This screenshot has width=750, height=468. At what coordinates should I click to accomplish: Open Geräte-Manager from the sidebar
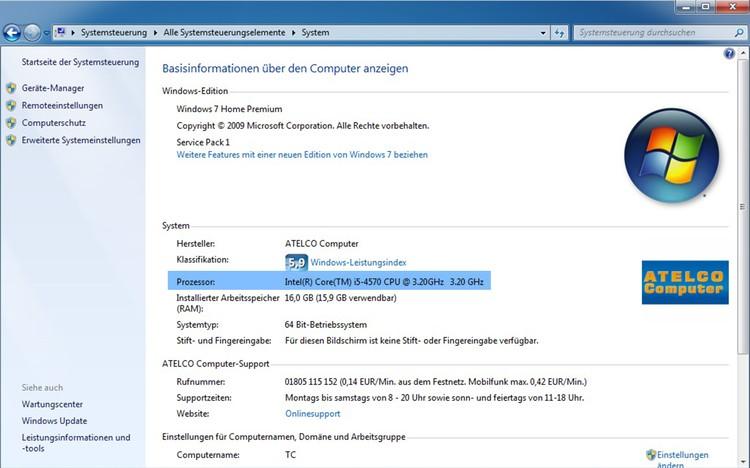coord(53,88)
